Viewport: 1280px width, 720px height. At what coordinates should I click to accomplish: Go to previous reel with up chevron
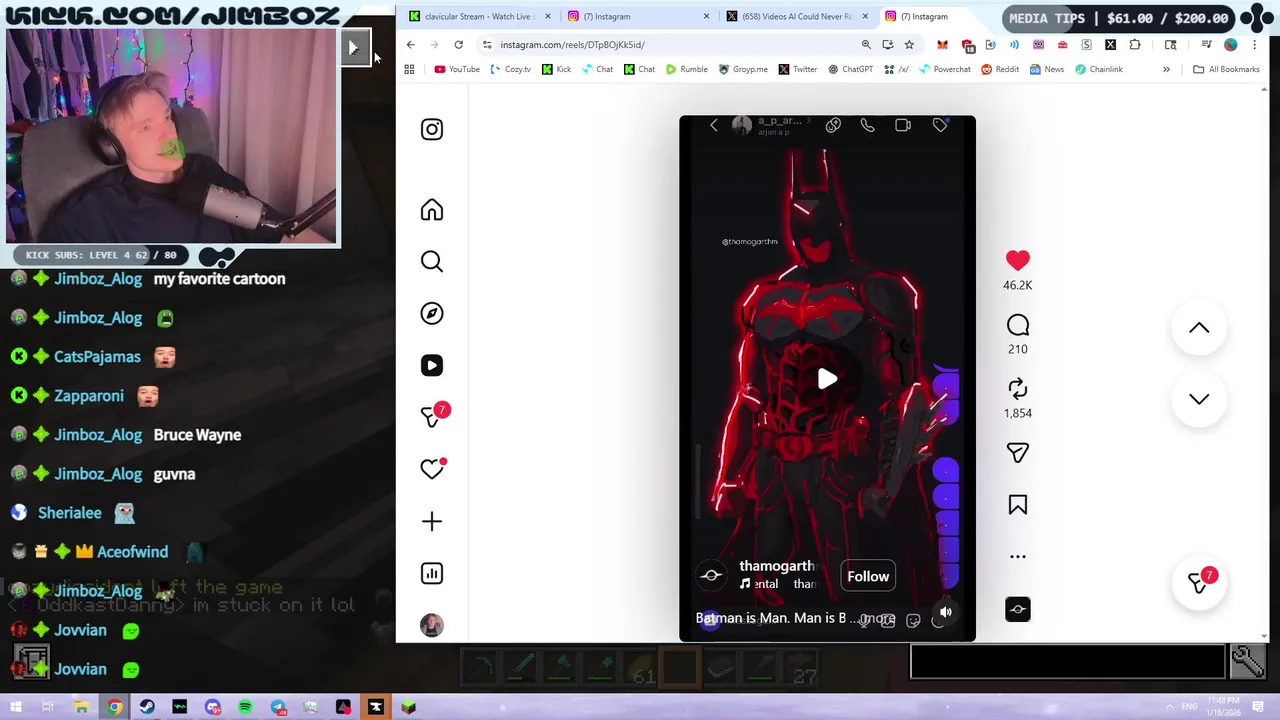1199,328
